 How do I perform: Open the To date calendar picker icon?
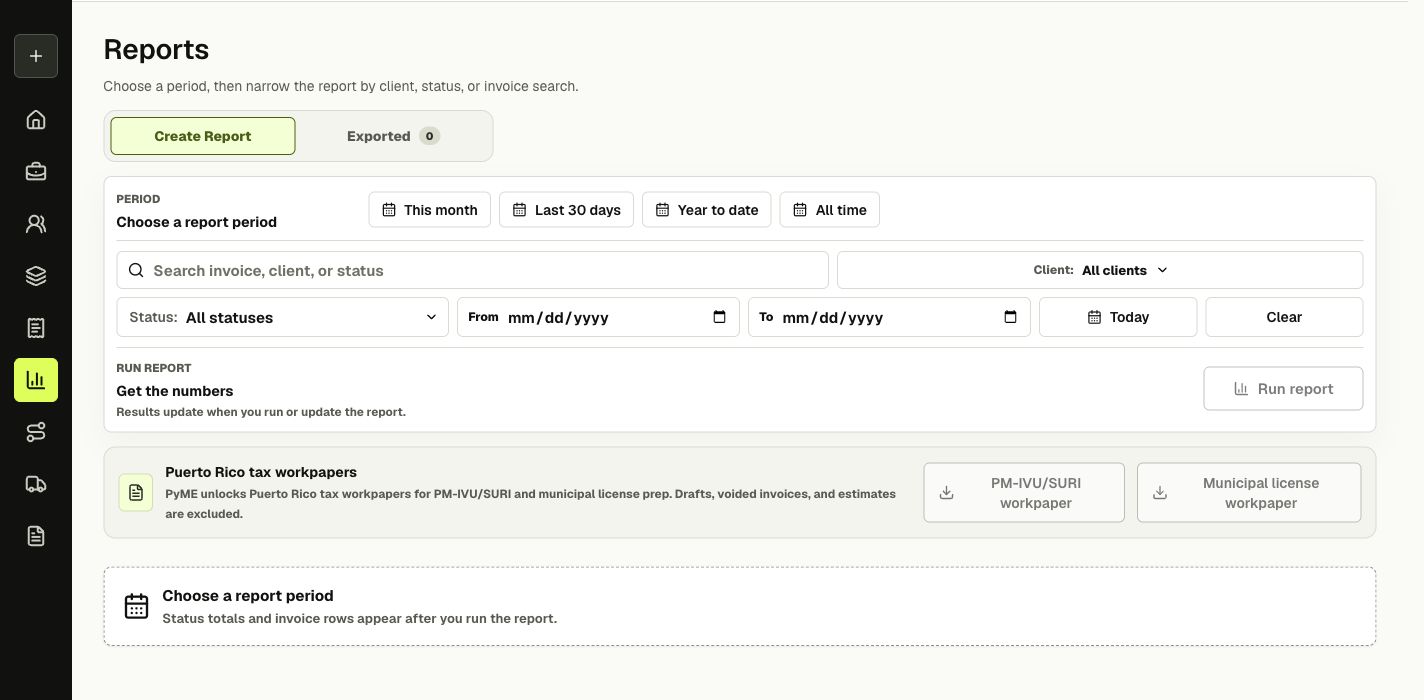pos(1010,317)
